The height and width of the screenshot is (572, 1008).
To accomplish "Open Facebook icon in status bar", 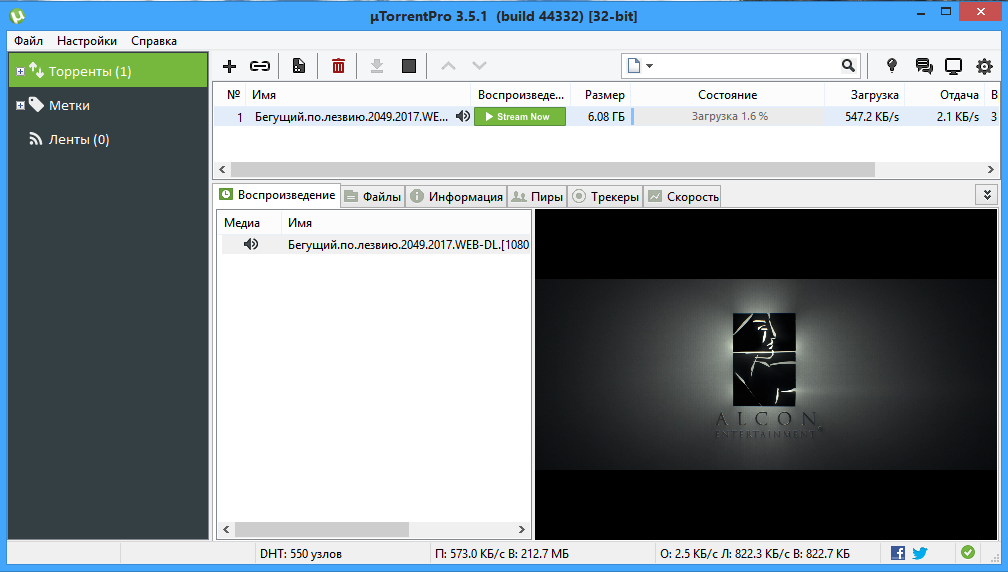I will tap(898, 553).
